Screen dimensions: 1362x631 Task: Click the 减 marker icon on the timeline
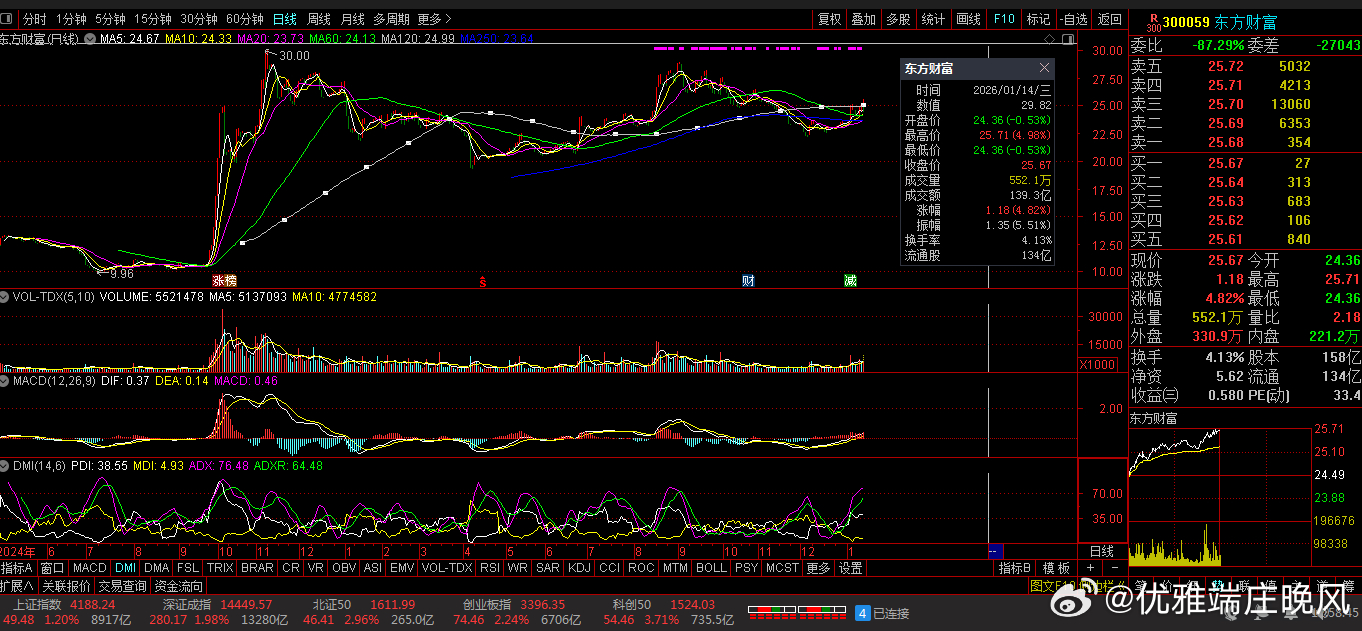pyautogui.click(x=850, y=281)
